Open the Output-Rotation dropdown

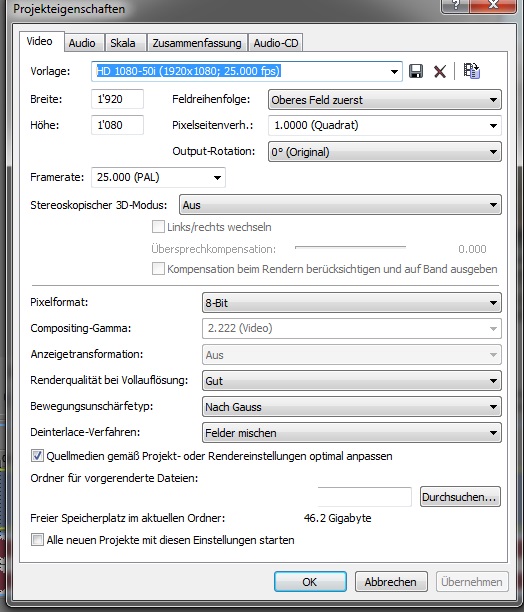pyautogui.click(x=385, y=152)
